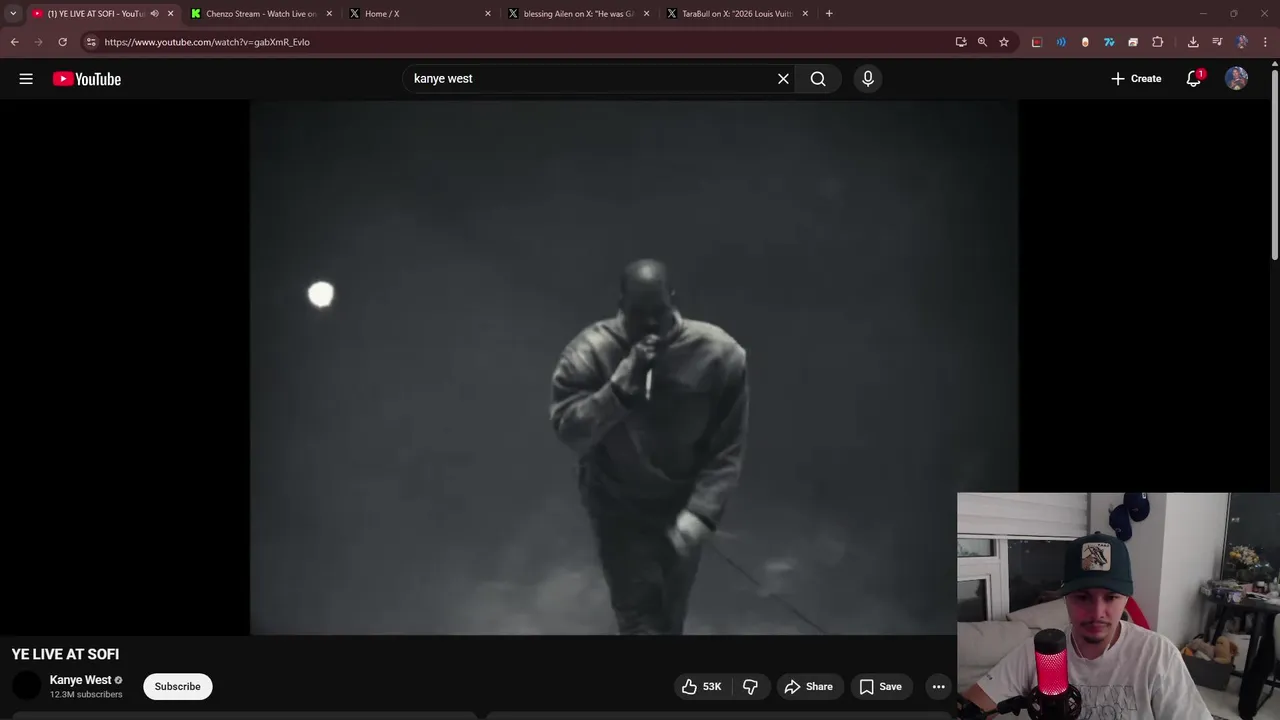Click the Kanye West channel avatar
This screenshot has width=1280, height=720.
[26, 686]
